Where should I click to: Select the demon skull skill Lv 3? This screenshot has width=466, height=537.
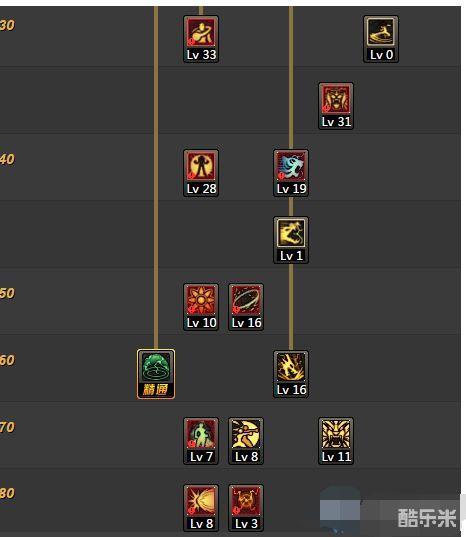pyautogui.click(x=246, y=508)
